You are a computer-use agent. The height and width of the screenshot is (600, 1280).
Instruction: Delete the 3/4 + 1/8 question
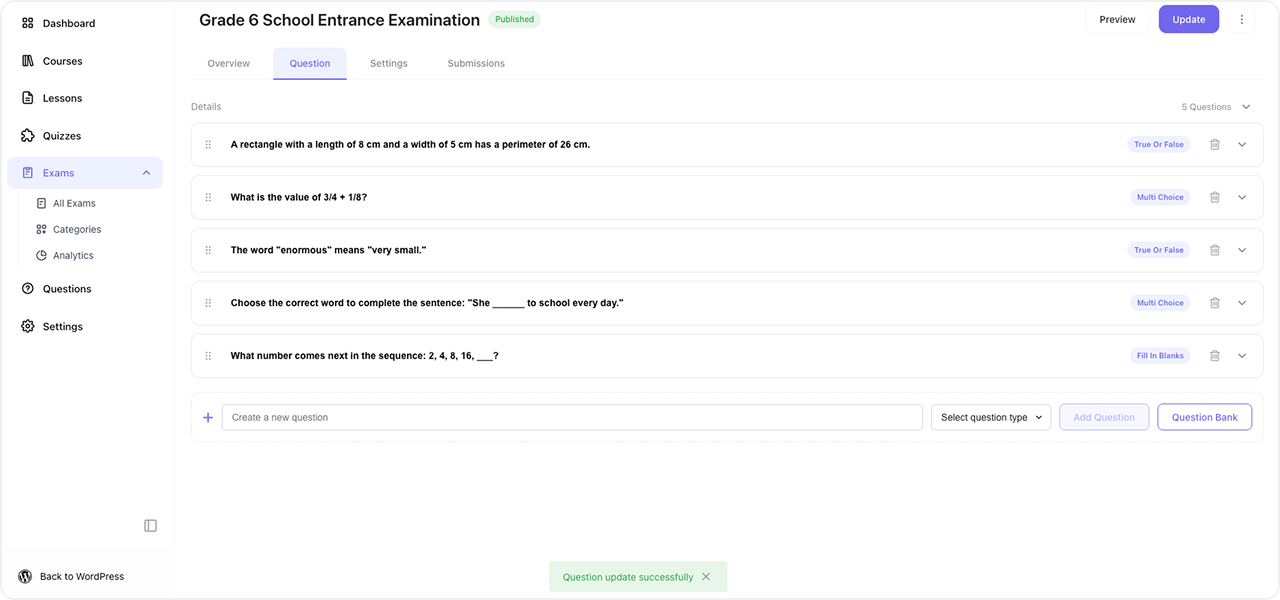pyautogui.click(x=1215, y=197)
